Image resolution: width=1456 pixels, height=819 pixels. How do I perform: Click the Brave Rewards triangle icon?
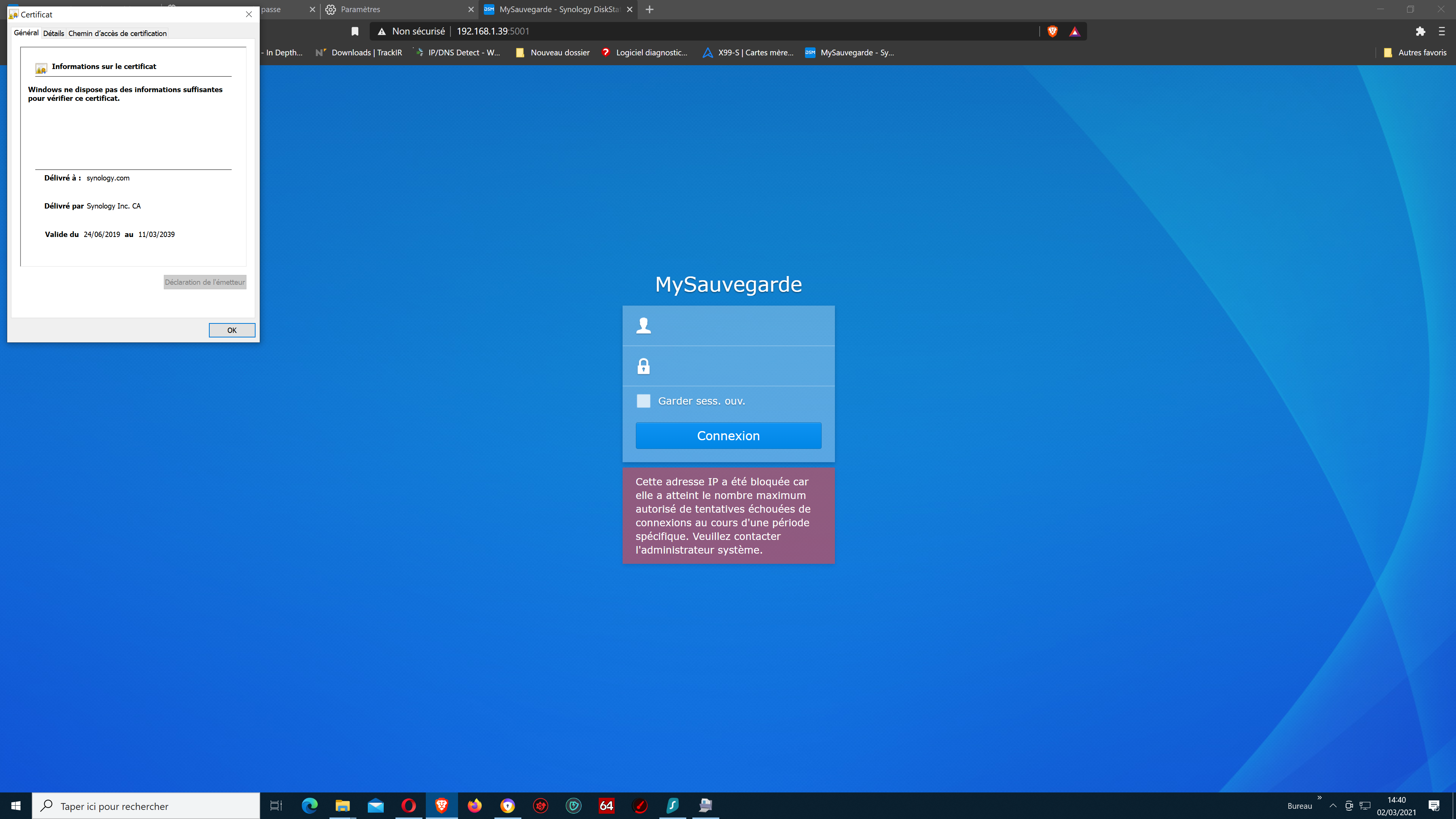point(1075,31)
